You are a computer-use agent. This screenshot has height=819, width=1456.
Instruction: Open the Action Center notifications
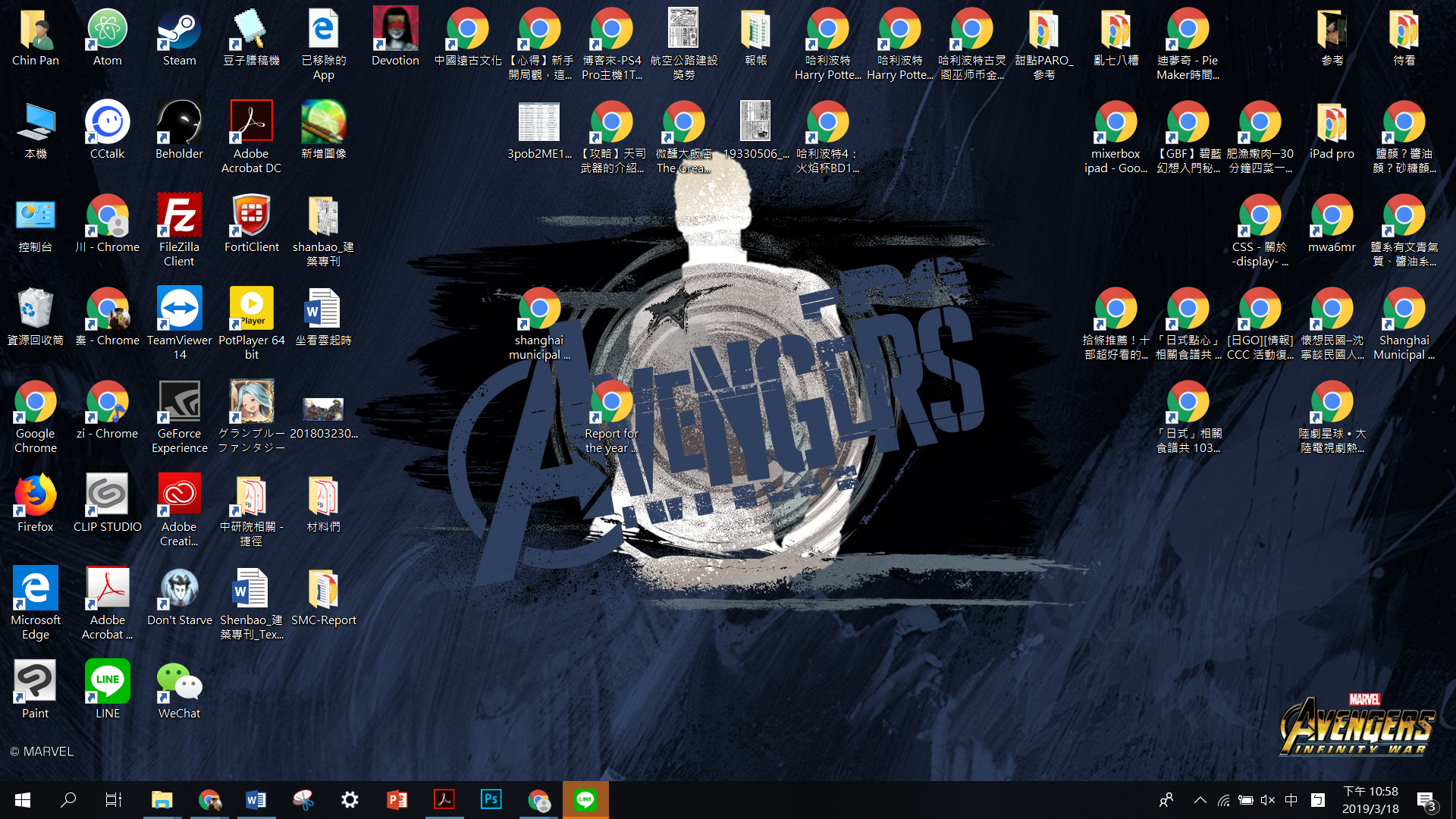coord(1426,800)
